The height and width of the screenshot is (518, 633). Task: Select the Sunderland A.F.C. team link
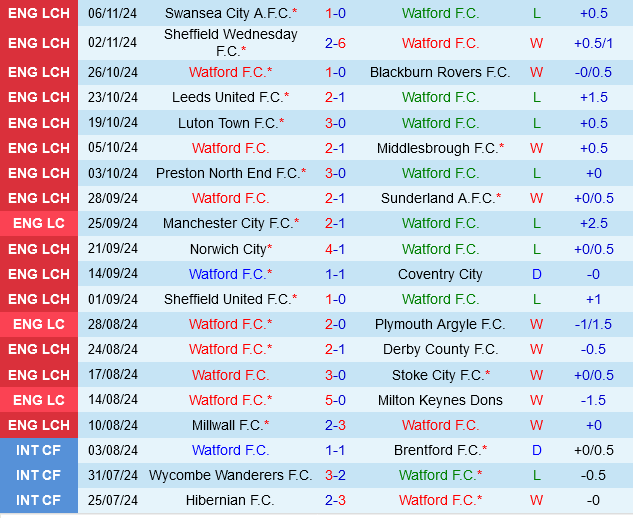click(x=437, y=198)
